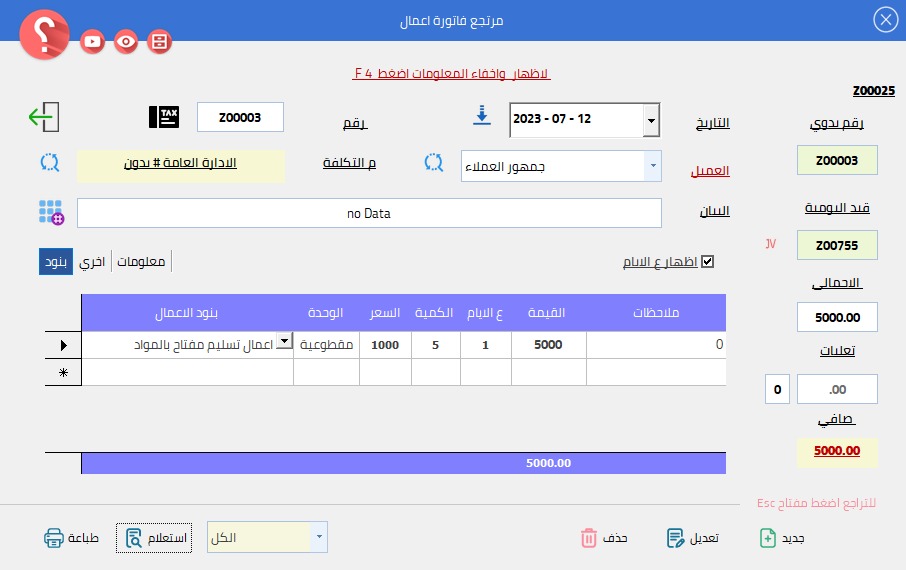Toggle the اظهار ع الايام checkbox
The height and width of the screenshot is (570, 906).
click(708, 262)
